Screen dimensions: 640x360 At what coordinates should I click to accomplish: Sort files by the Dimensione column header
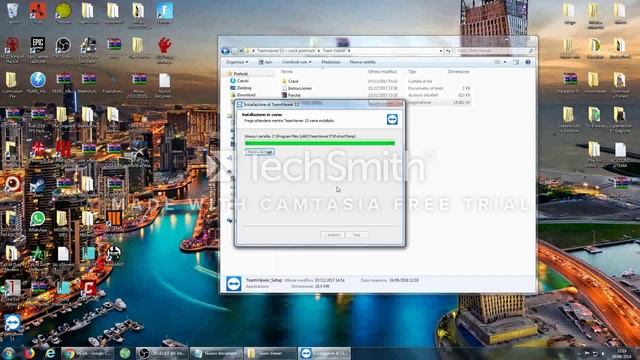pos(459,71)
